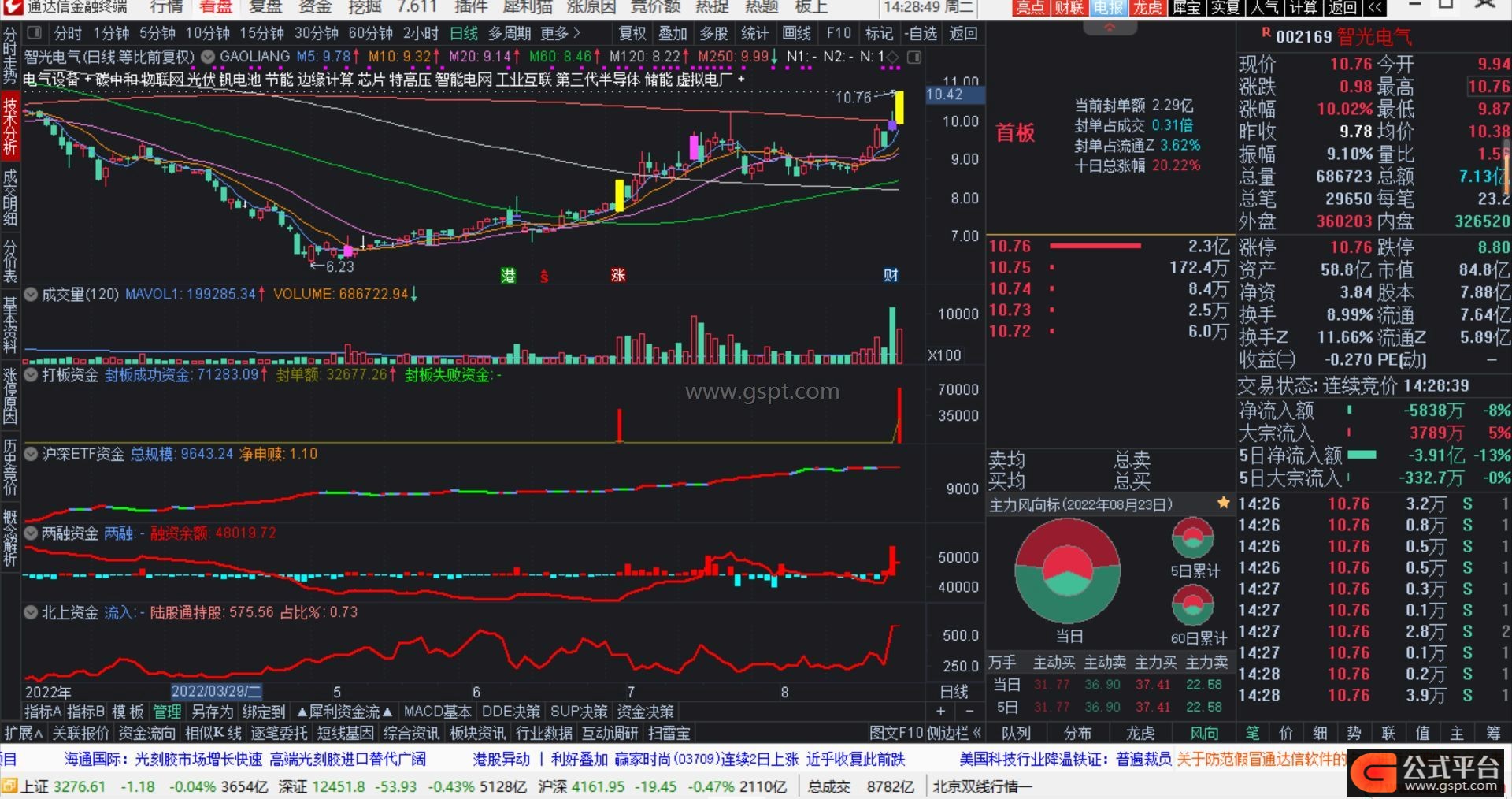Open the 沪深ETF资金 indicator dropdown circle
This screenshot has height=799, width=1512.
31,454
